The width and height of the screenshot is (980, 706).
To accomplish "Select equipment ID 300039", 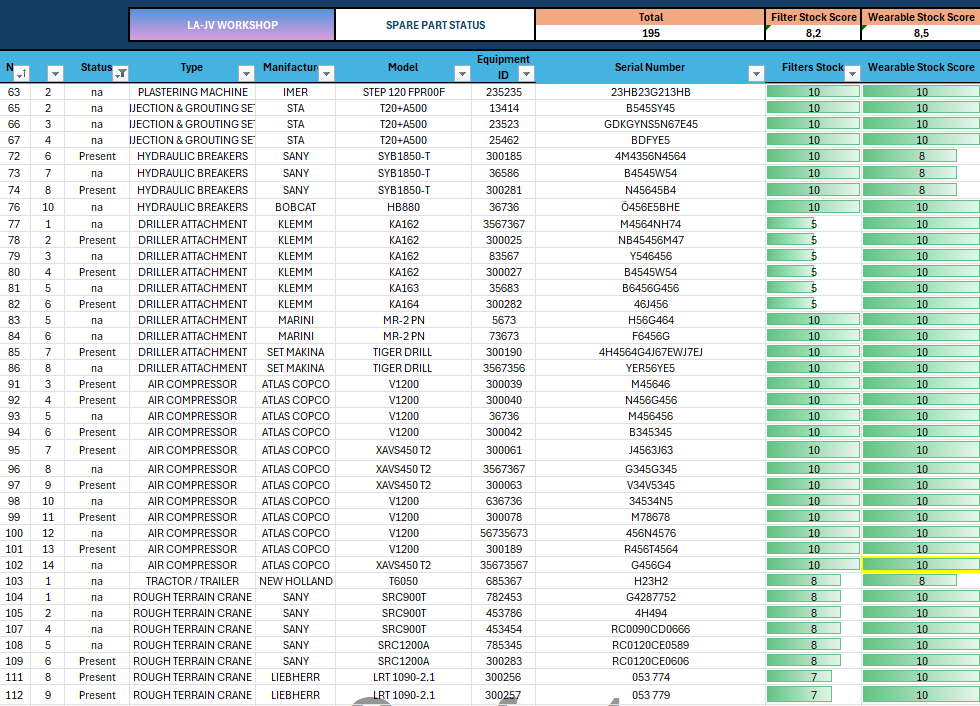I will point(504,384).
